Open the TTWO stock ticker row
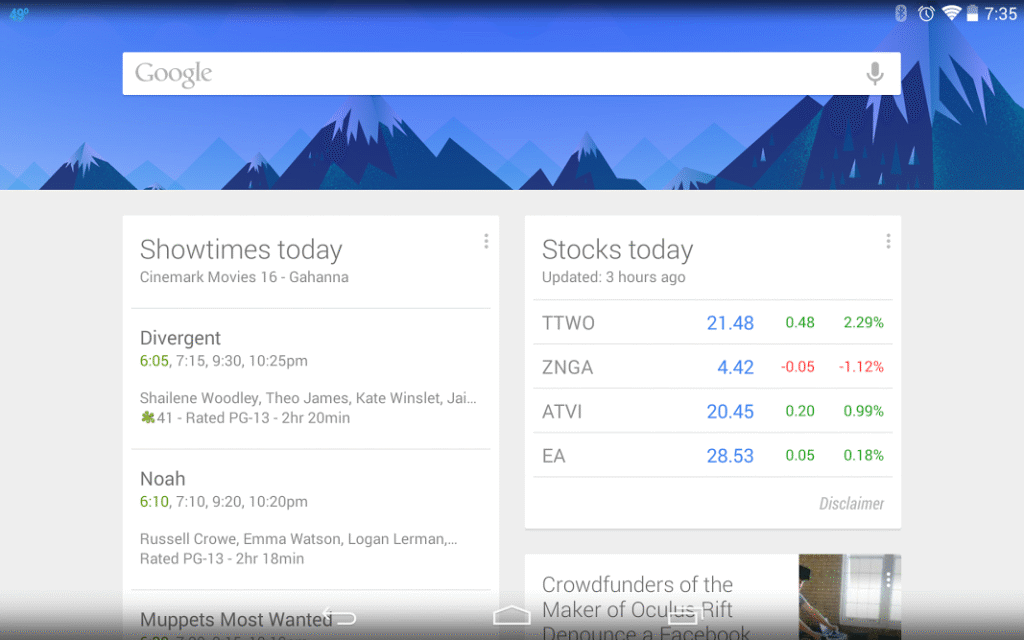The width and height of the screenshot is (1024, 640). click(712, 323)
